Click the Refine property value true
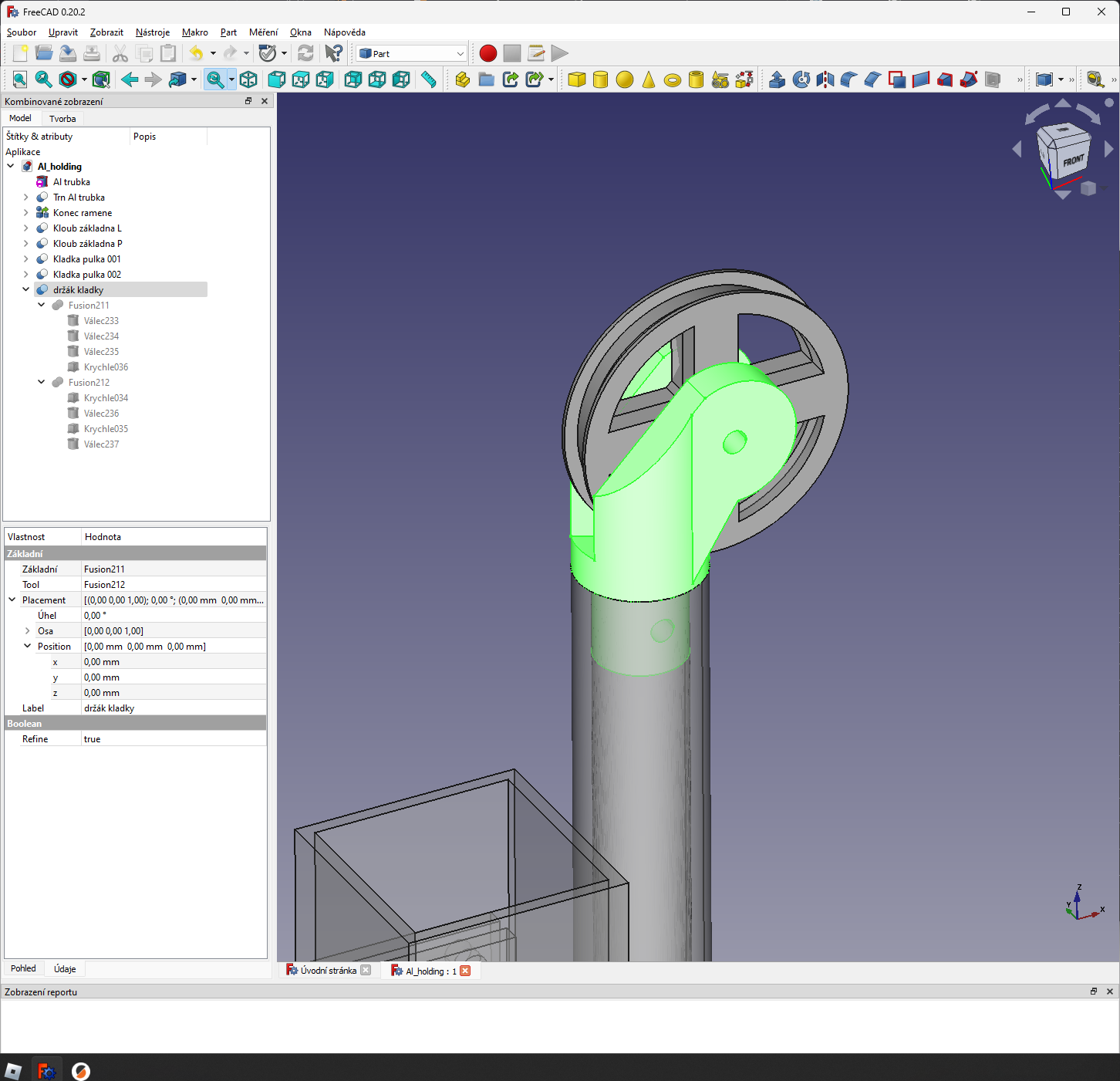 pyautogui.click(x=93, y=739)
